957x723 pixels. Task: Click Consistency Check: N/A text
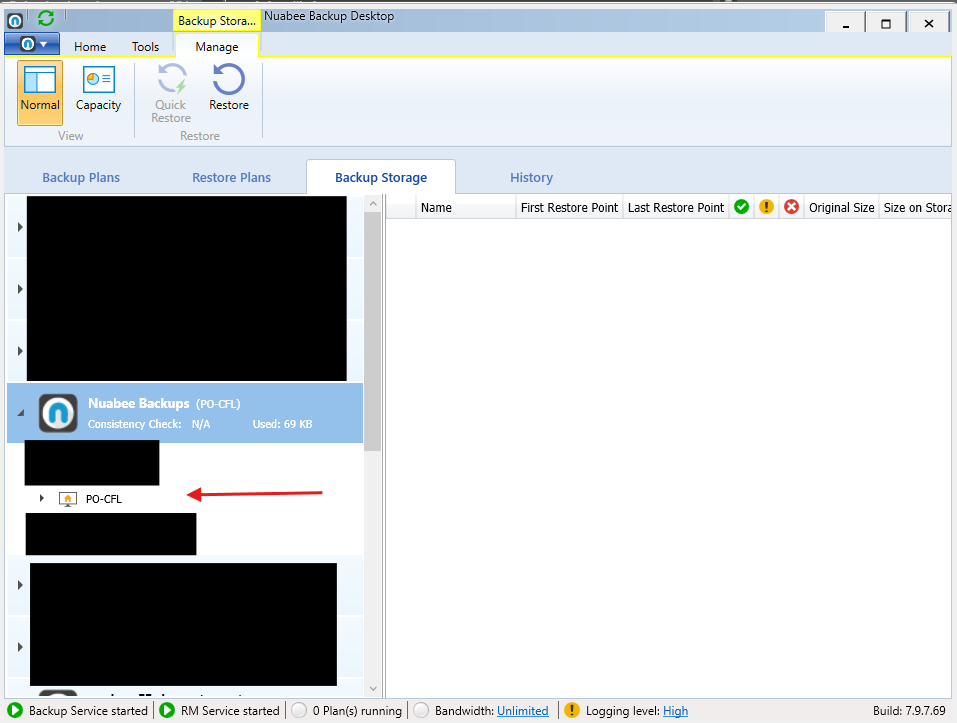click(x=149, y=424)
